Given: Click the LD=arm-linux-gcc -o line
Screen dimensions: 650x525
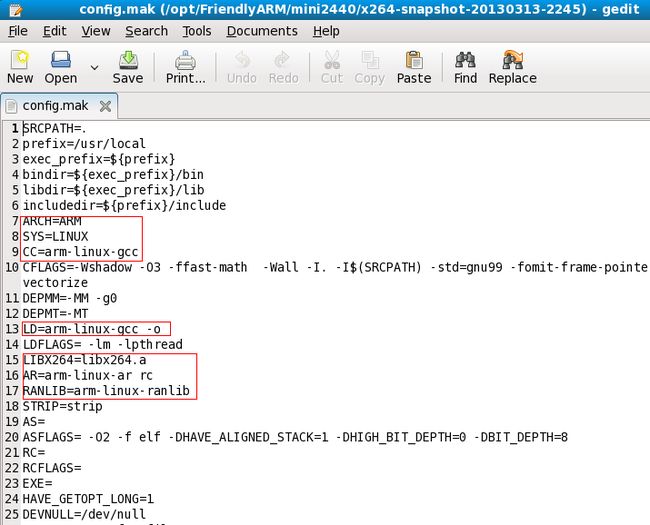Looking at the screenshot, I should (x=91, y=329).
